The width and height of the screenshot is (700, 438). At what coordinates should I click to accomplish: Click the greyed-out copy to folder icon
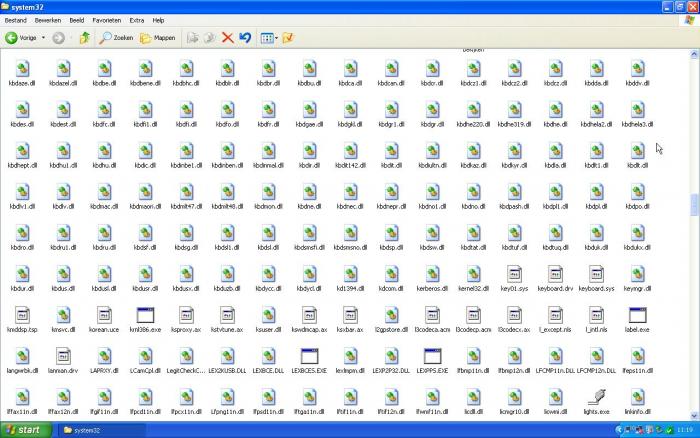click(x=210, y=38)
